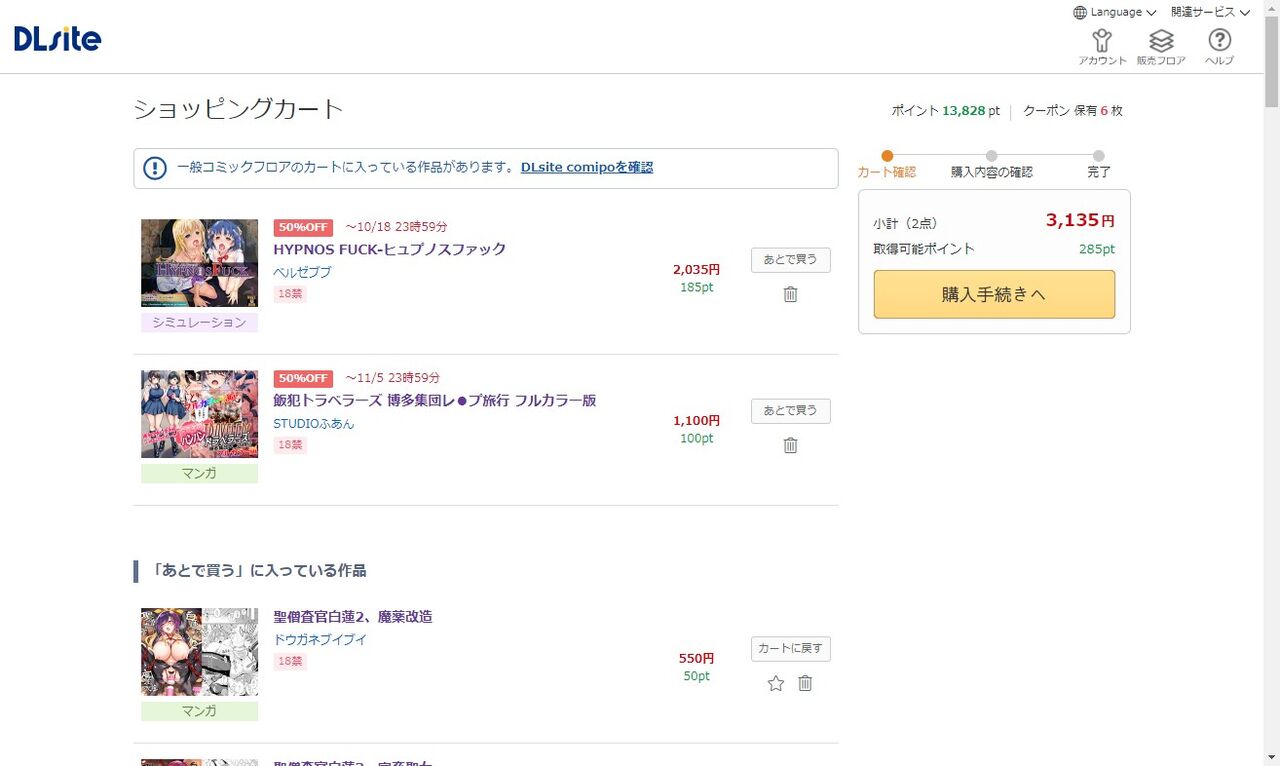The height and width of the screenshot is (766, 1280).
Task: Open the sales floor layers icon
Action: tap(1161, 46)
